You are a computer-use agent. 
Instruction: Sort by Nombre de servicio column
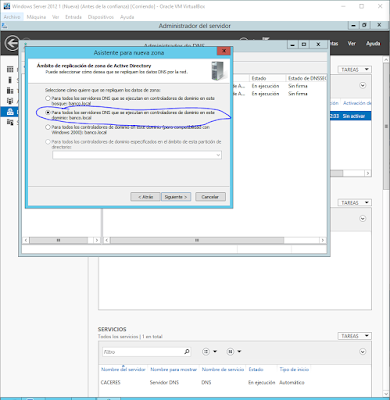coord(223,369)
